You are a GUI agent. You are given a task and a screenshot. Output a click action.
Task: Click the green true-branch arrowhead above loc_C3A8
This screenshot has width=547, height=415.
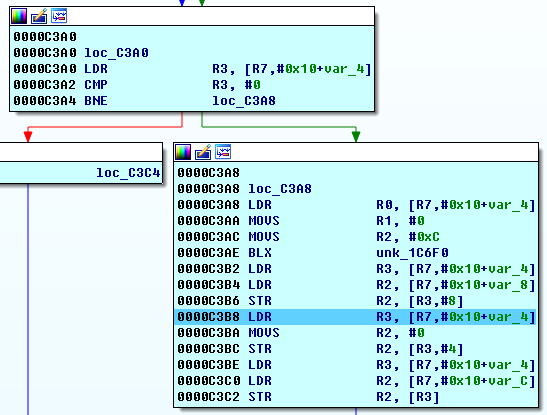coord(356,136)
